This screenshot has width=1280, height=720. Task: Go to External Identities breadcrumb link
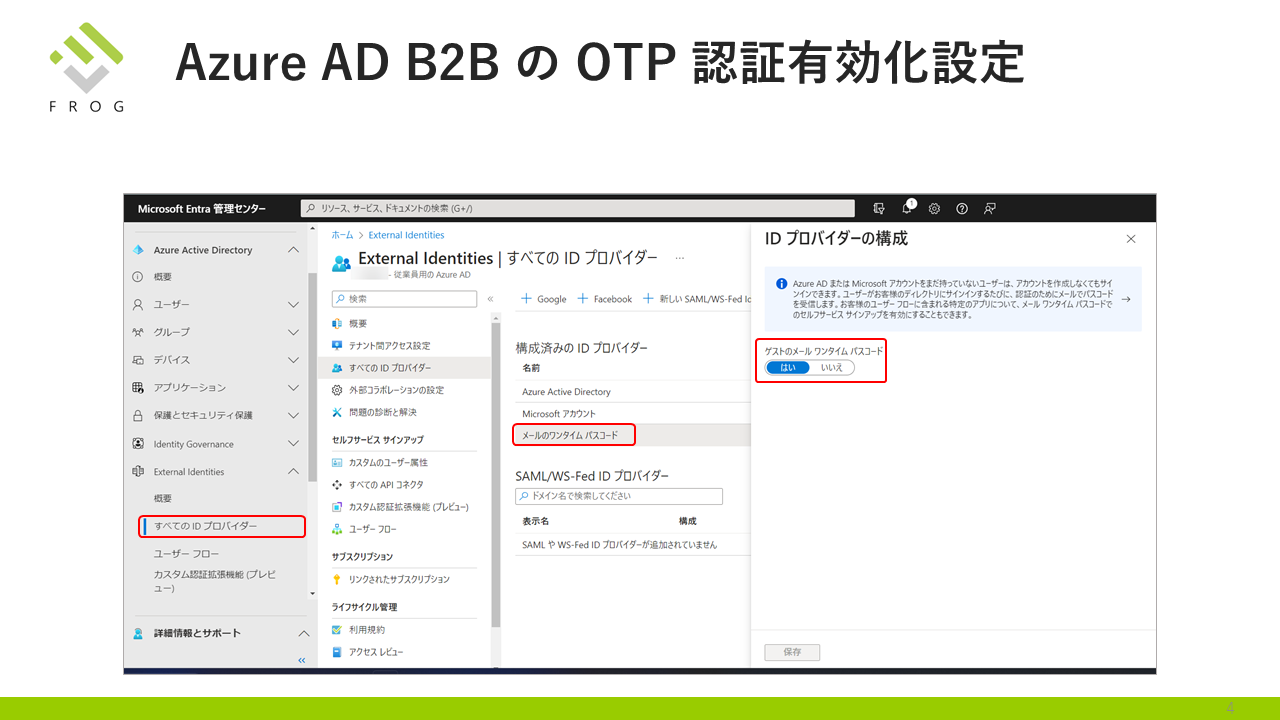click(x=406, y=235)
